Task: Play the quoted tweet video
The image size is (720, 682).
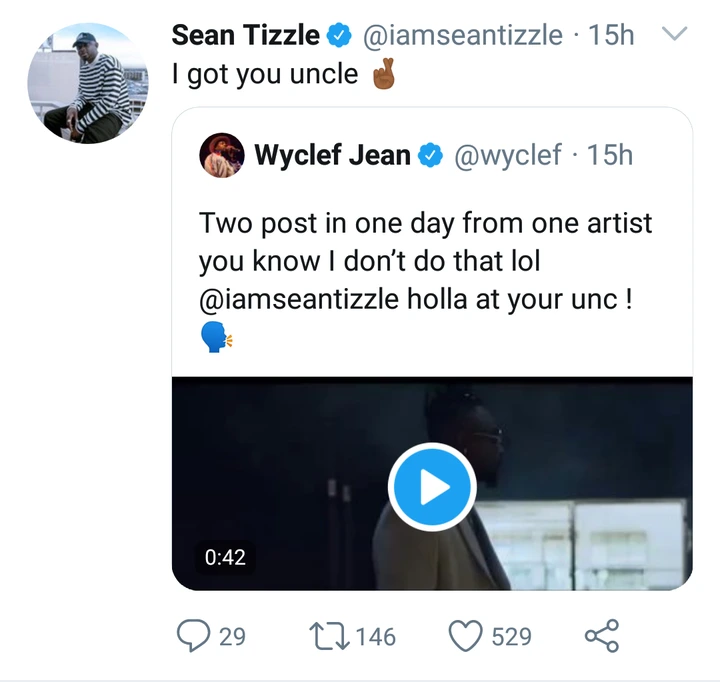Action: 431,487
